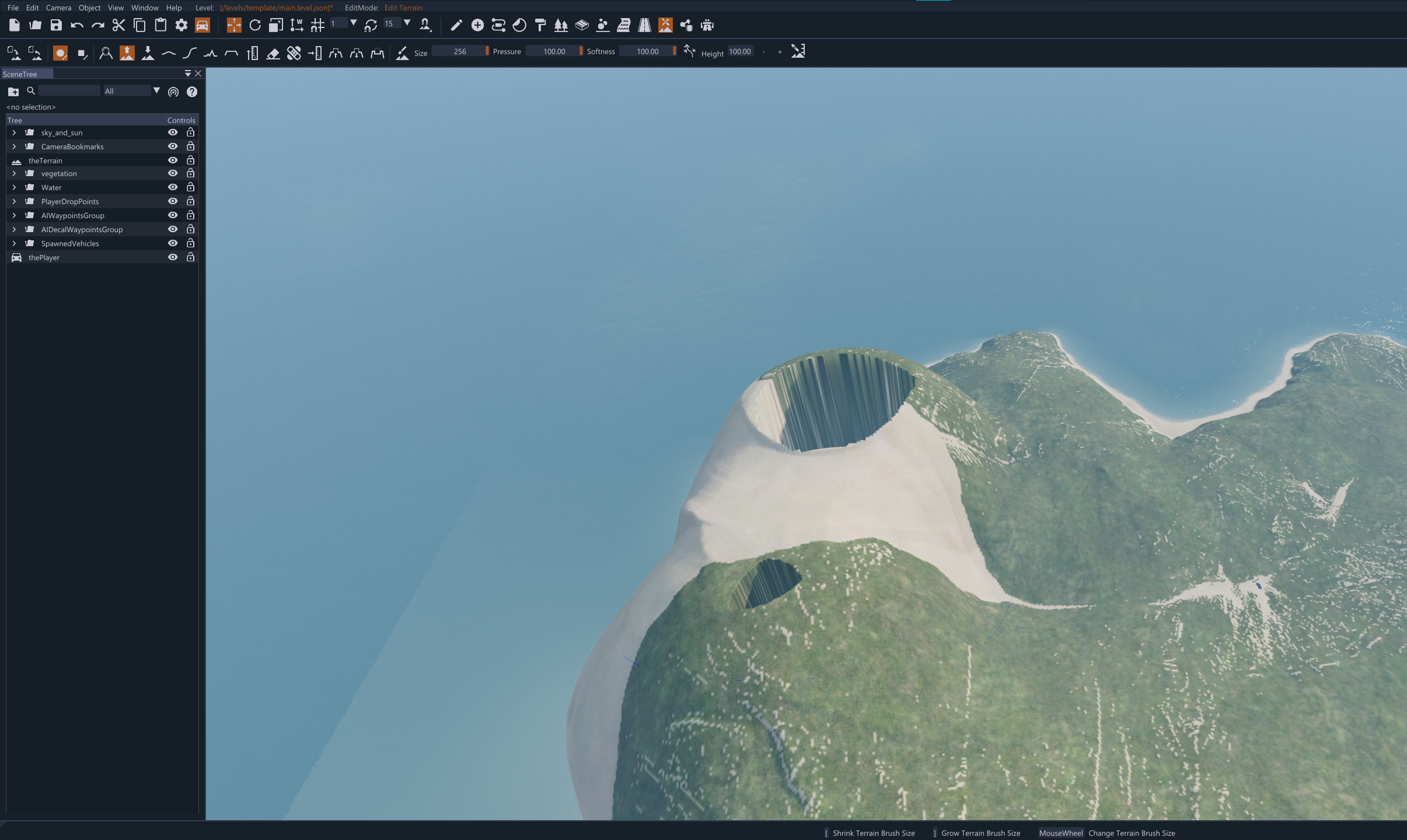This screenshot has width=1407, height=840.
Task: Select the Raise Height terrain brush
Action: 127,53
